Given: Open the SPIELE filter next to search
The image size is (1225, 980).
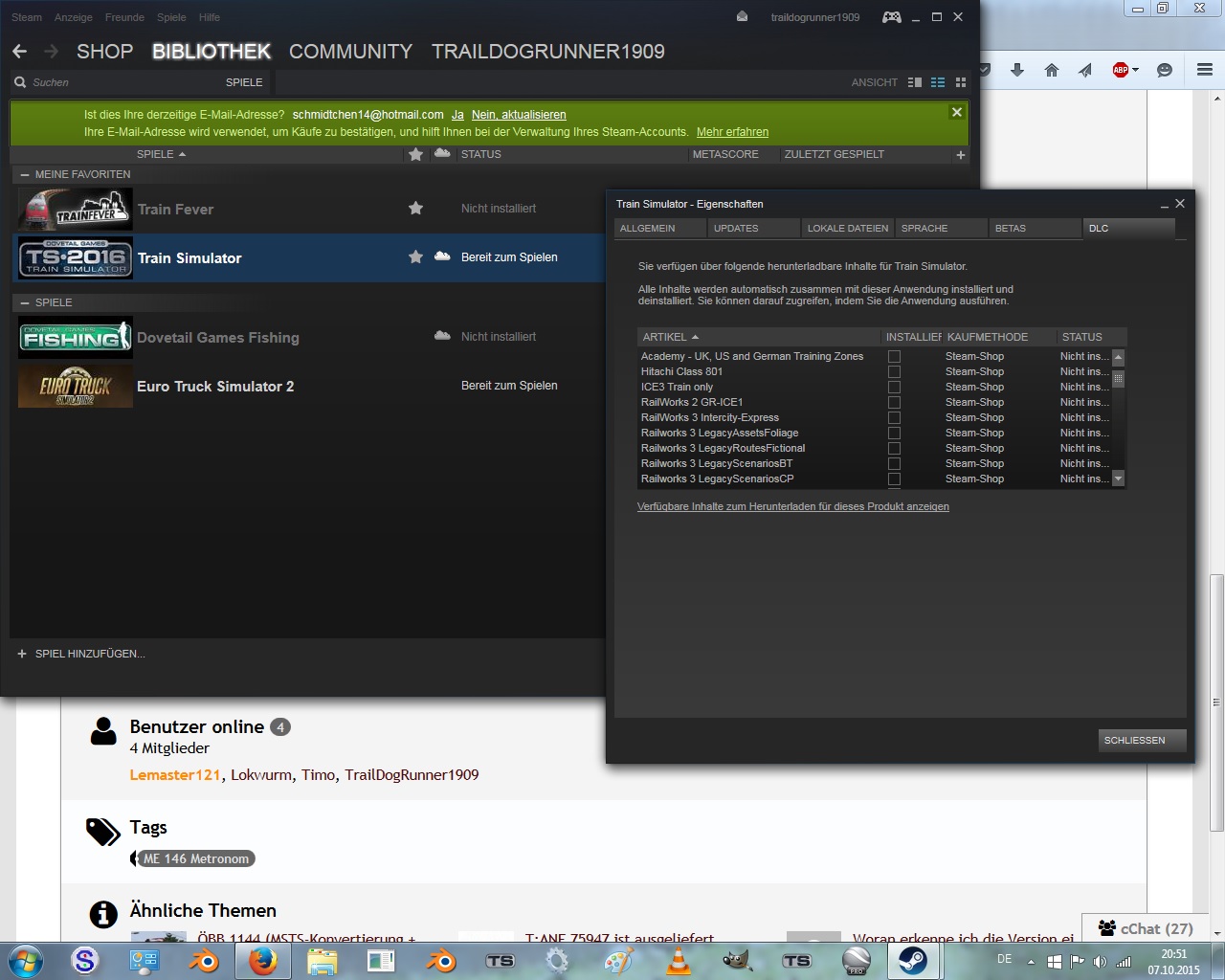Looking at the screenshot, I should 244,82.
